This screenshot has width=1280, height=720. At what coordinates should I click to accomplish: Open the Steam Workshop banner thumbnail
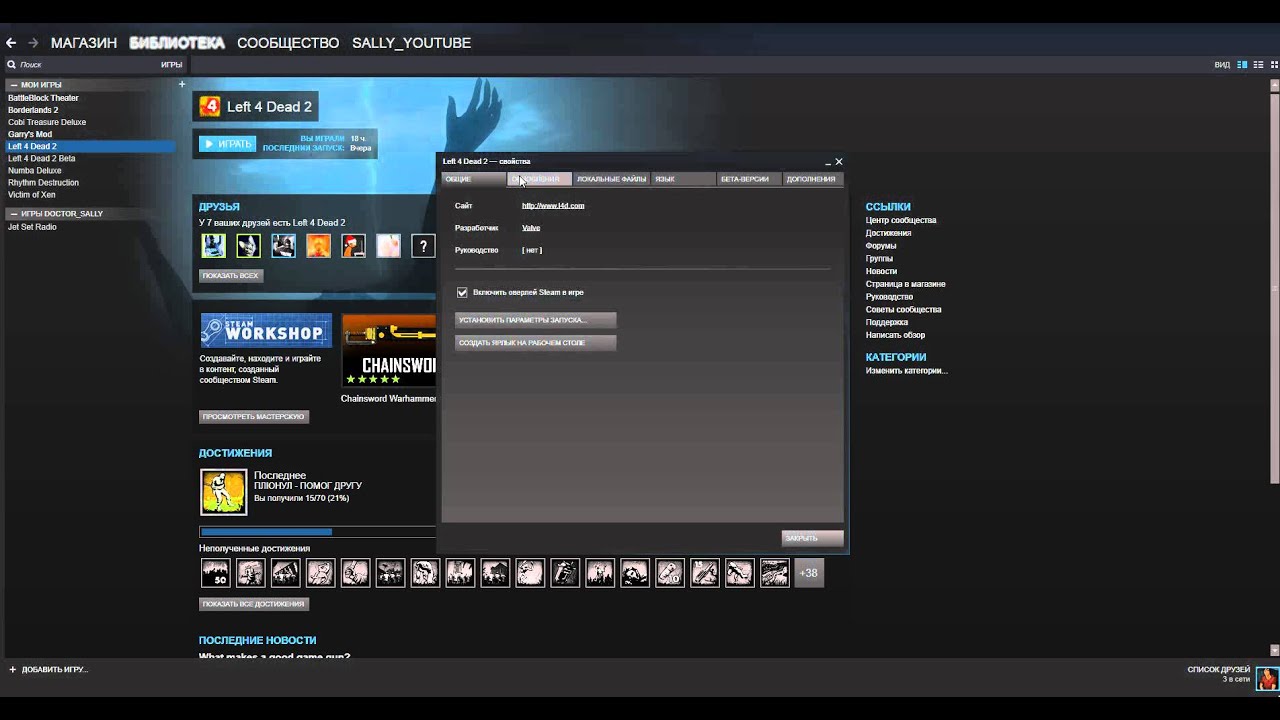(x=266, y=330)
